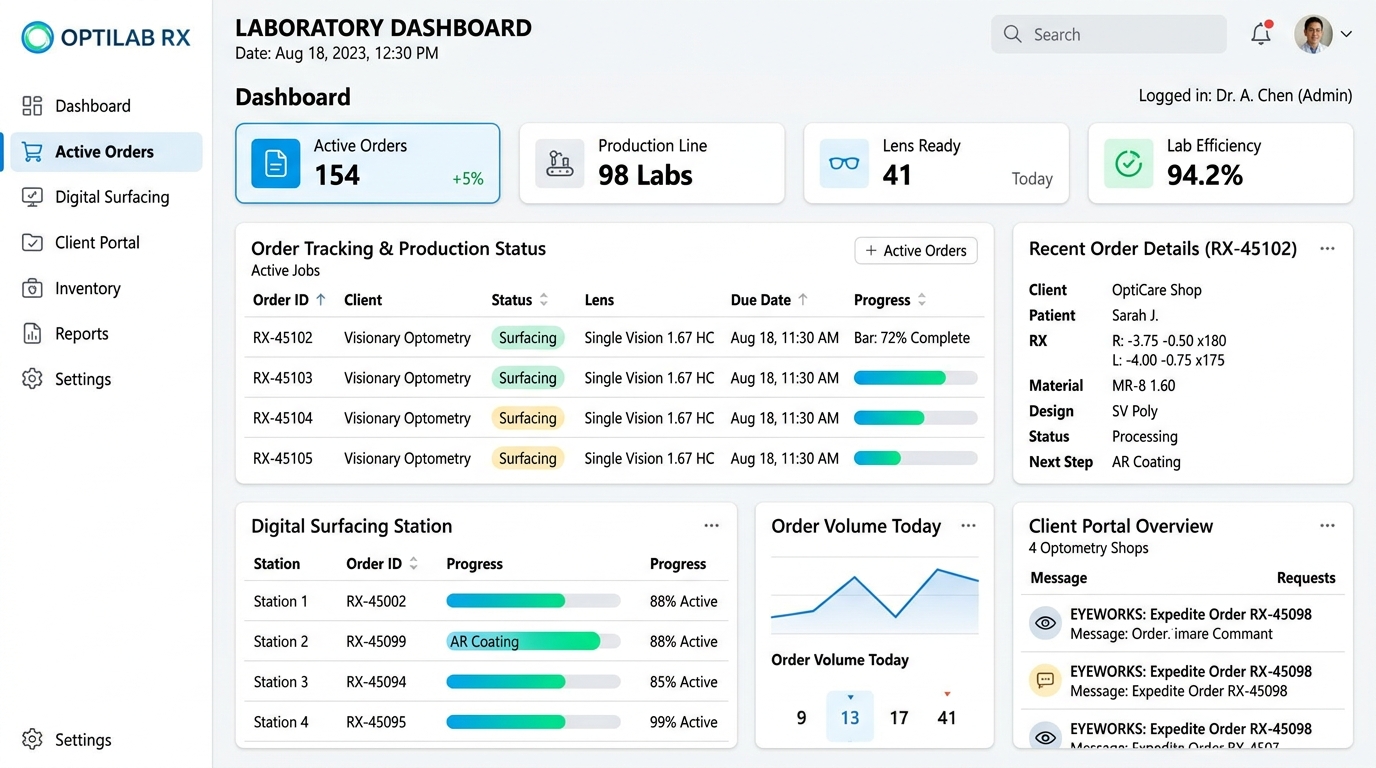Click the gear icon in the bottom Settings entry
The width and height of the screenshot is (1376, 768).
pyautogui.click(x=32, y=740)
